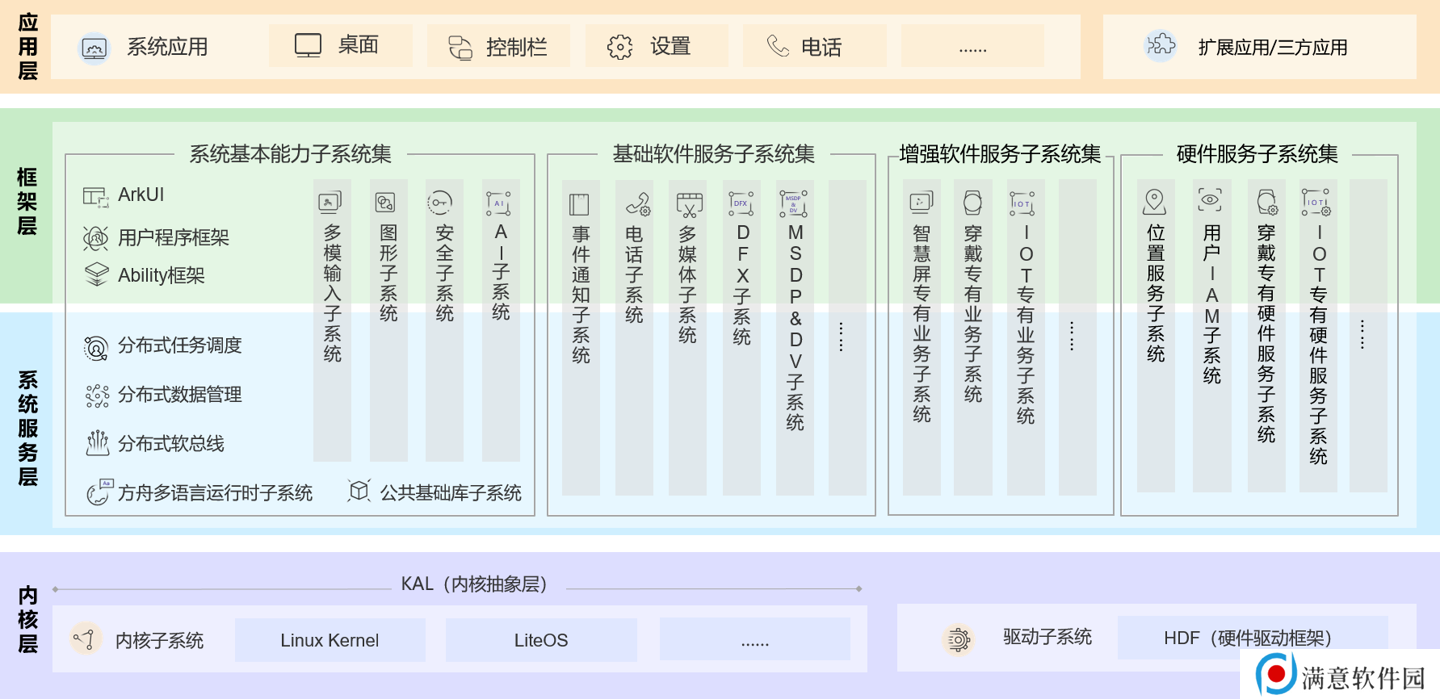Screen dimensions: 1440x699
Task: Click the ellipsis column in 增强软件服务子系统集
Action: (1077, 337)
